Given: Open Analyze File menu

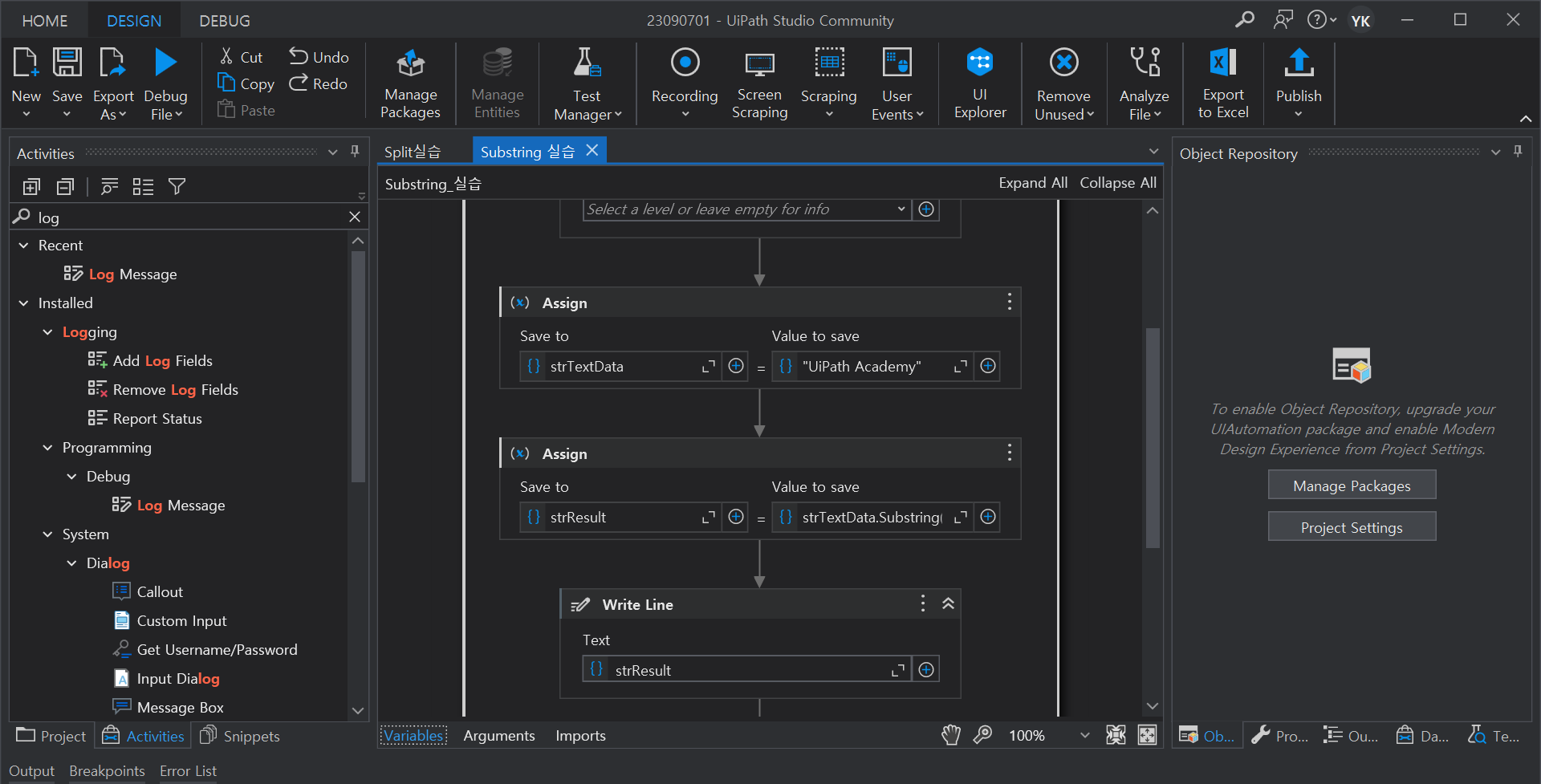Looking at the screenshot, I should (1144, 83).
